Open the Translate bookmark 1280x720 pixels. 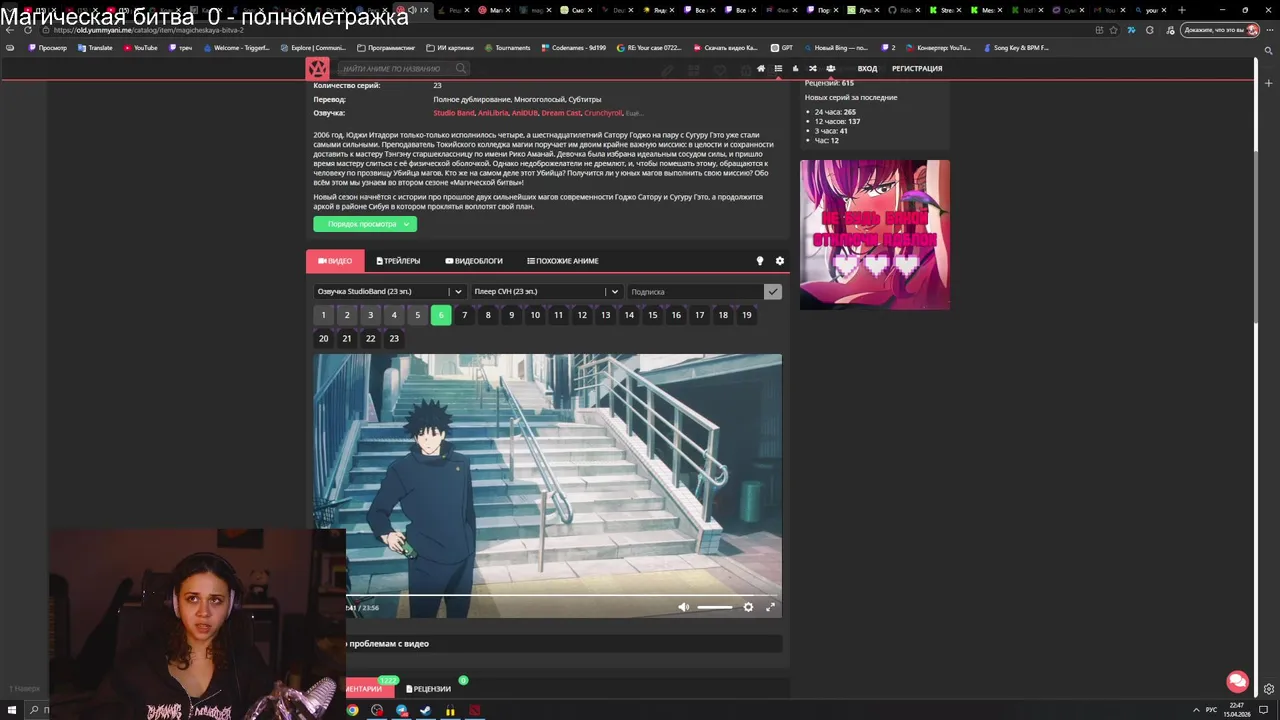95,47
